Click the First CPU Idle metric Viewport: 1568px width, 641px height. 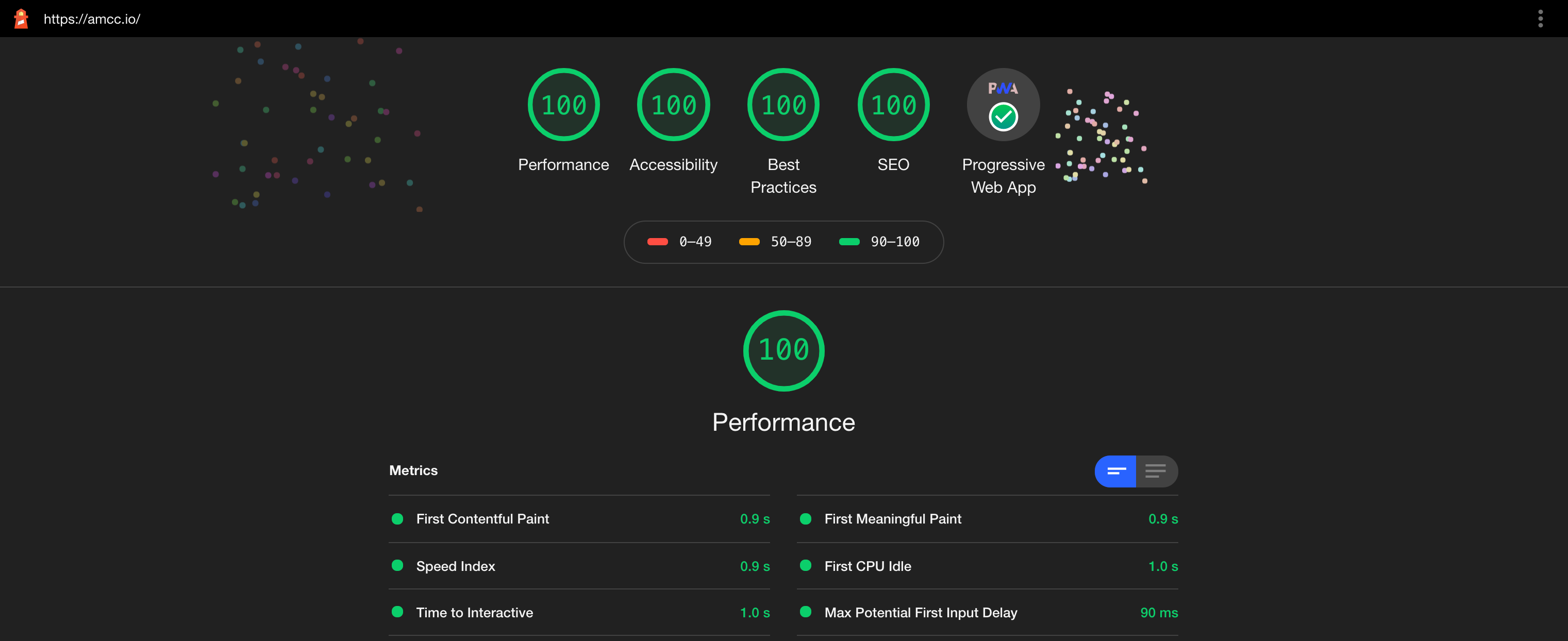pyautogui.click(x=868, y=566)
